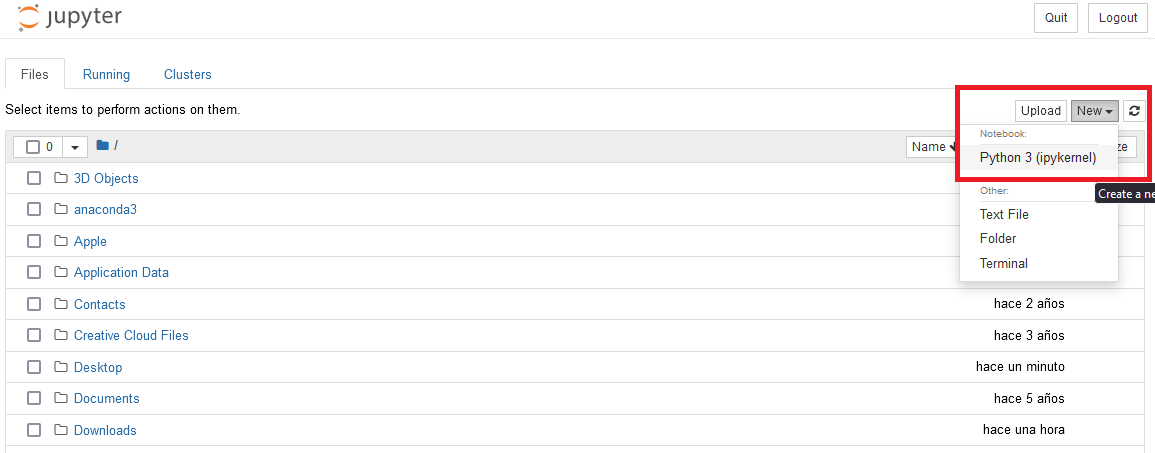Choose Python 3 (ipykernel) from the menu
The height and width of the screenshot is (453, 1155).
1038,157
